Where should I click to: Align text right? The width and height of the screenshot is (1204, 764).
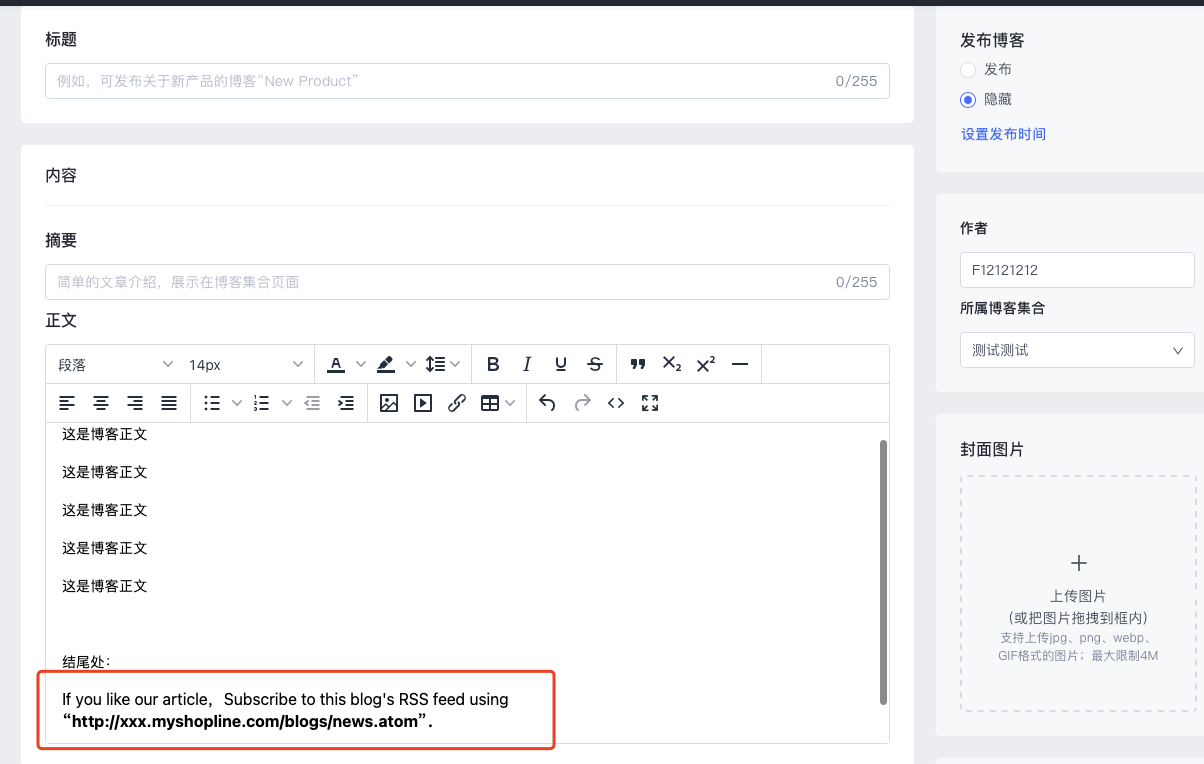(135, 403)
